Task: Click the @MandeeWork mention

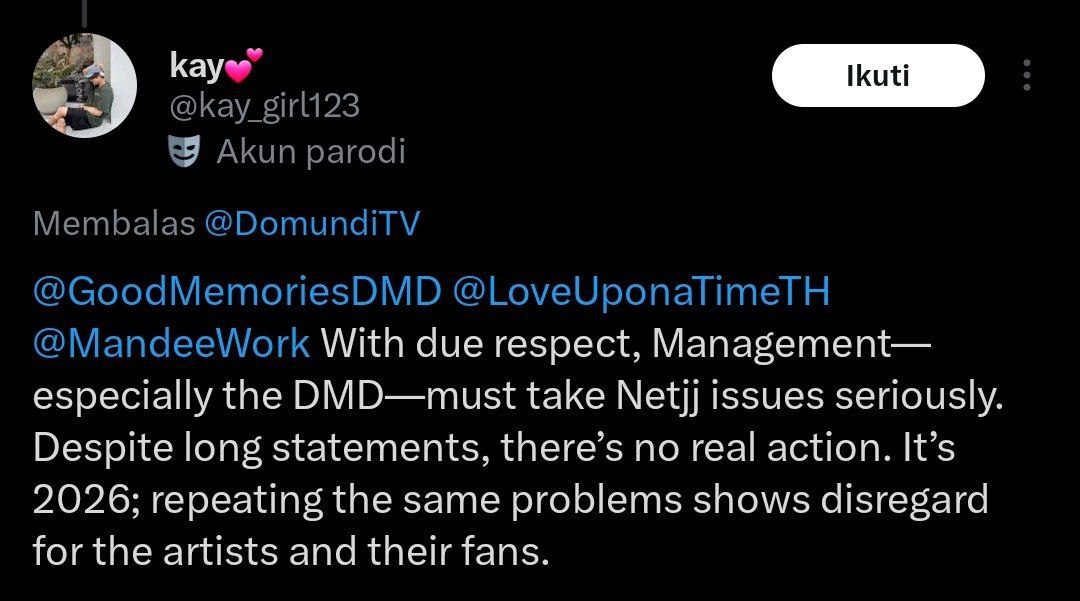Action: 172,344
